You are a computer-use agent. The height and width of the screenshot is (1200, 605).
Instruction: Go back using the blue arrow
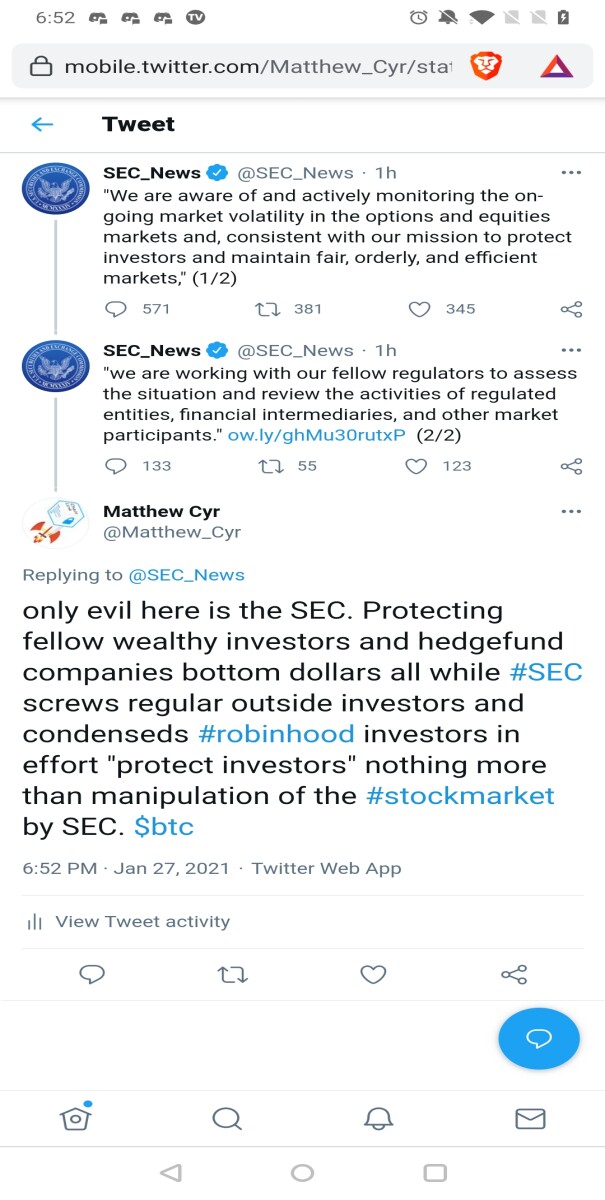click(41, 124)
